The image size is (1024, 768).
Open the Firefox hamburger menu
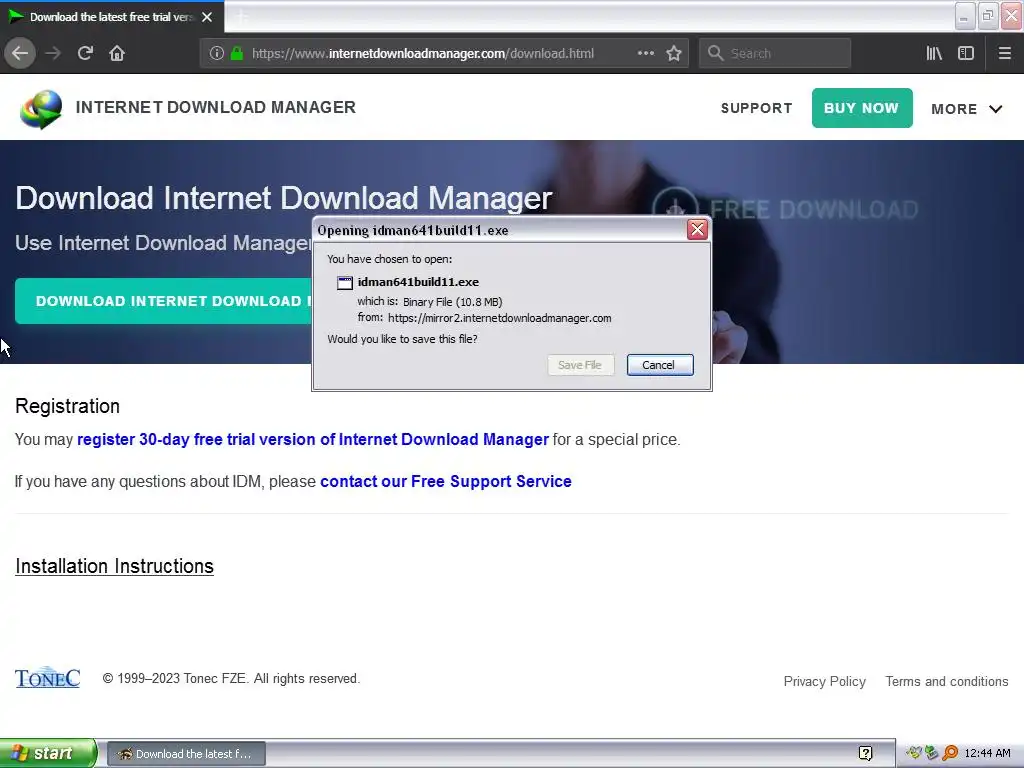pyautogui.click(x=1004, y=53)
